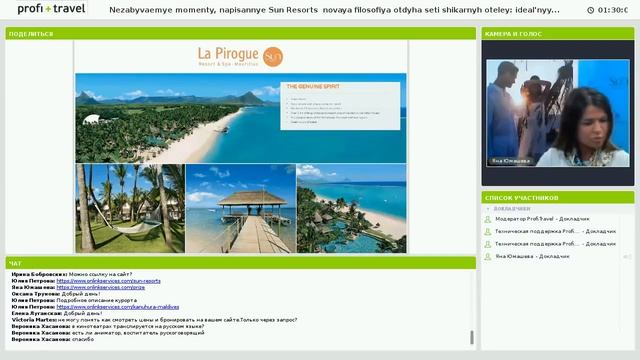Image resolution: width=640 pixels, height=360 pixels.
Task: Click the profi.travel logo
Action: tap(51, 9)
